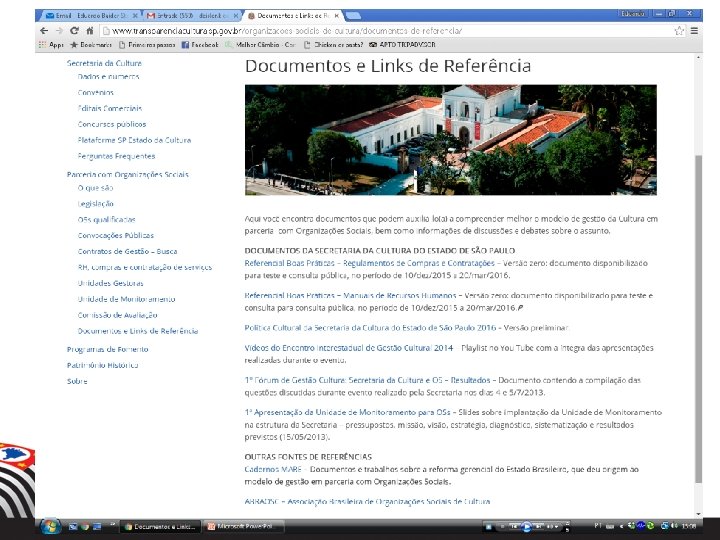Open the Apps shortcut in bookmarks bar

click(51, 45)
